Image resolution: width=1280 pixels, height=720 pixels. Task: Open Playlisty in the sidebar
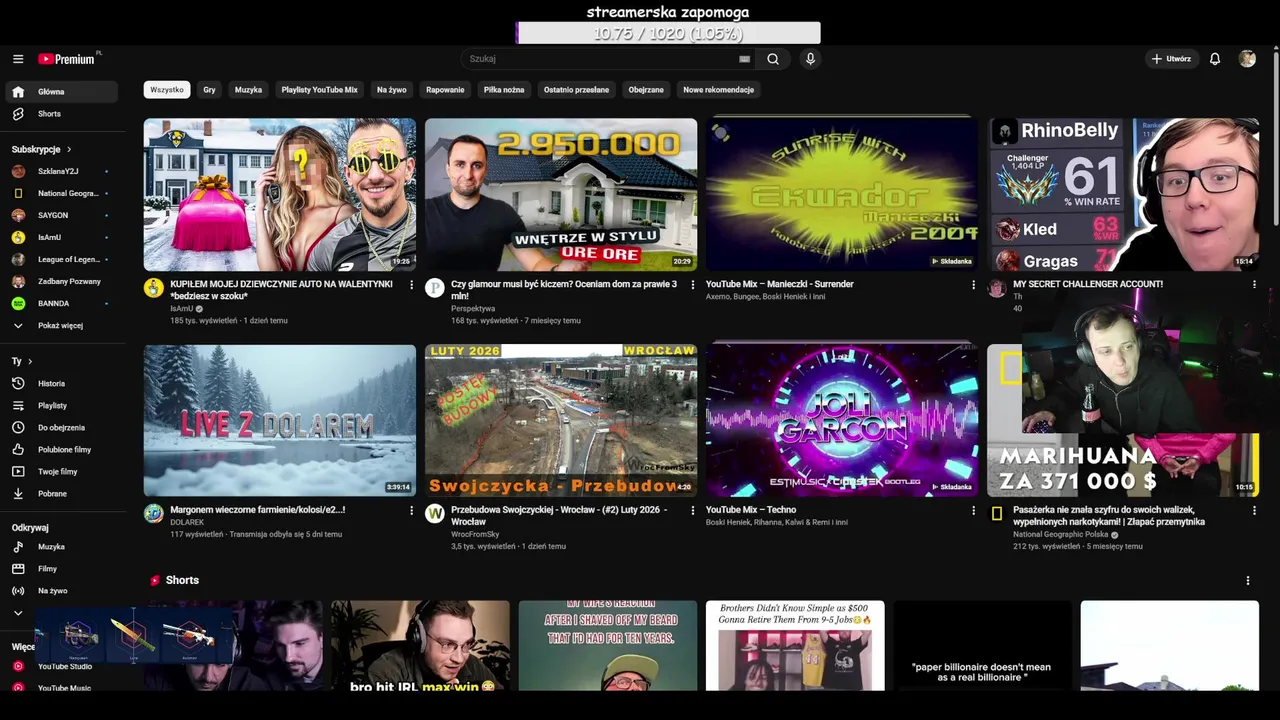point(61,406)
